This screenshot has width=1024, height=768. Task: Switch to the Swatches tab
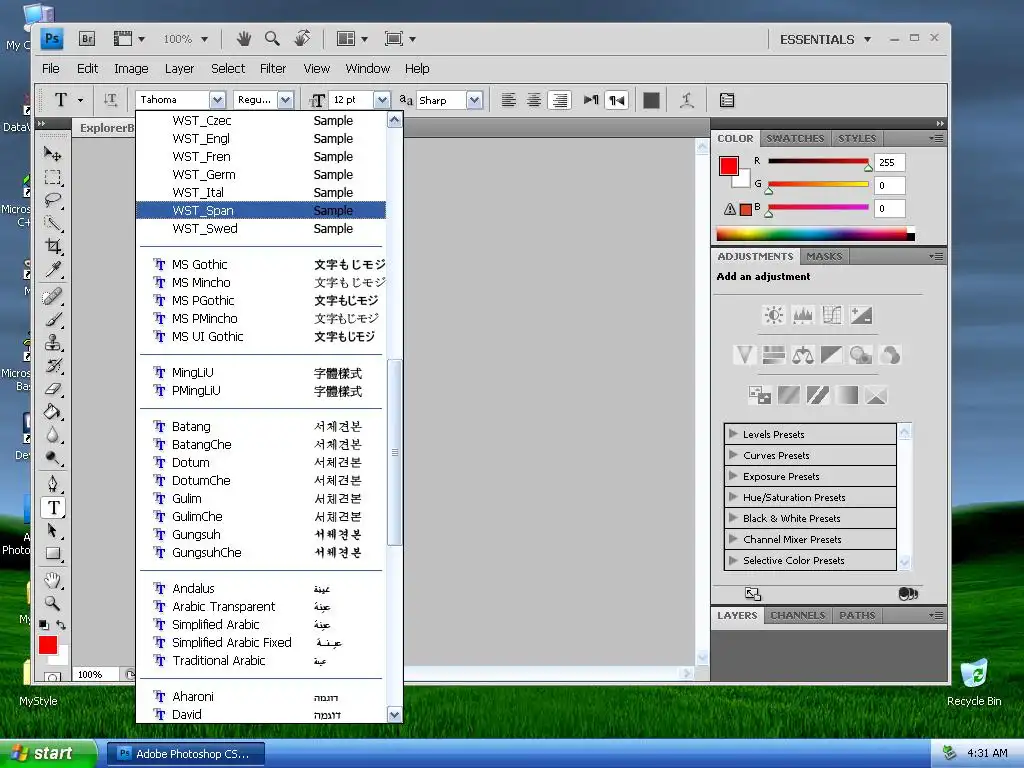point(795,138)
